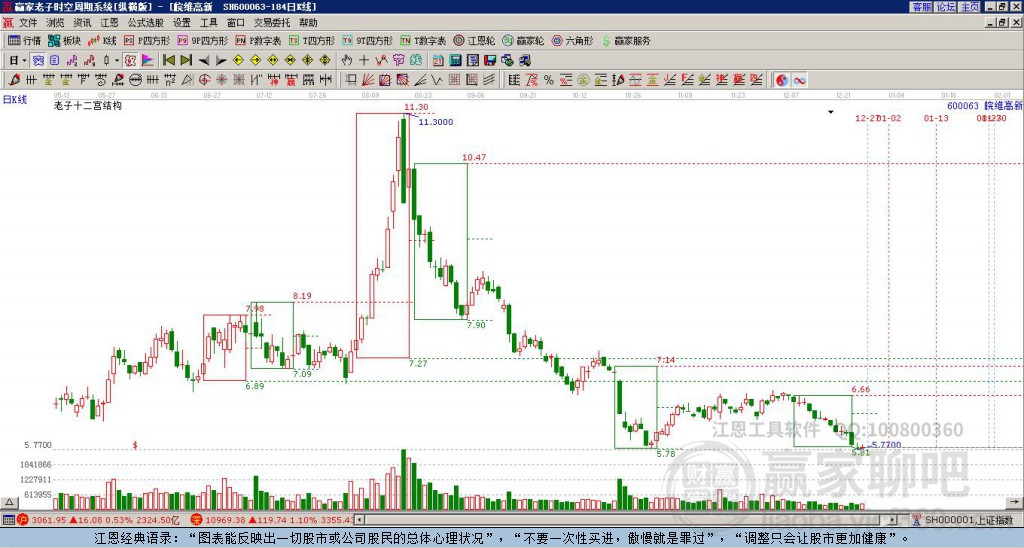Switch to the K线 chart view

103,40
